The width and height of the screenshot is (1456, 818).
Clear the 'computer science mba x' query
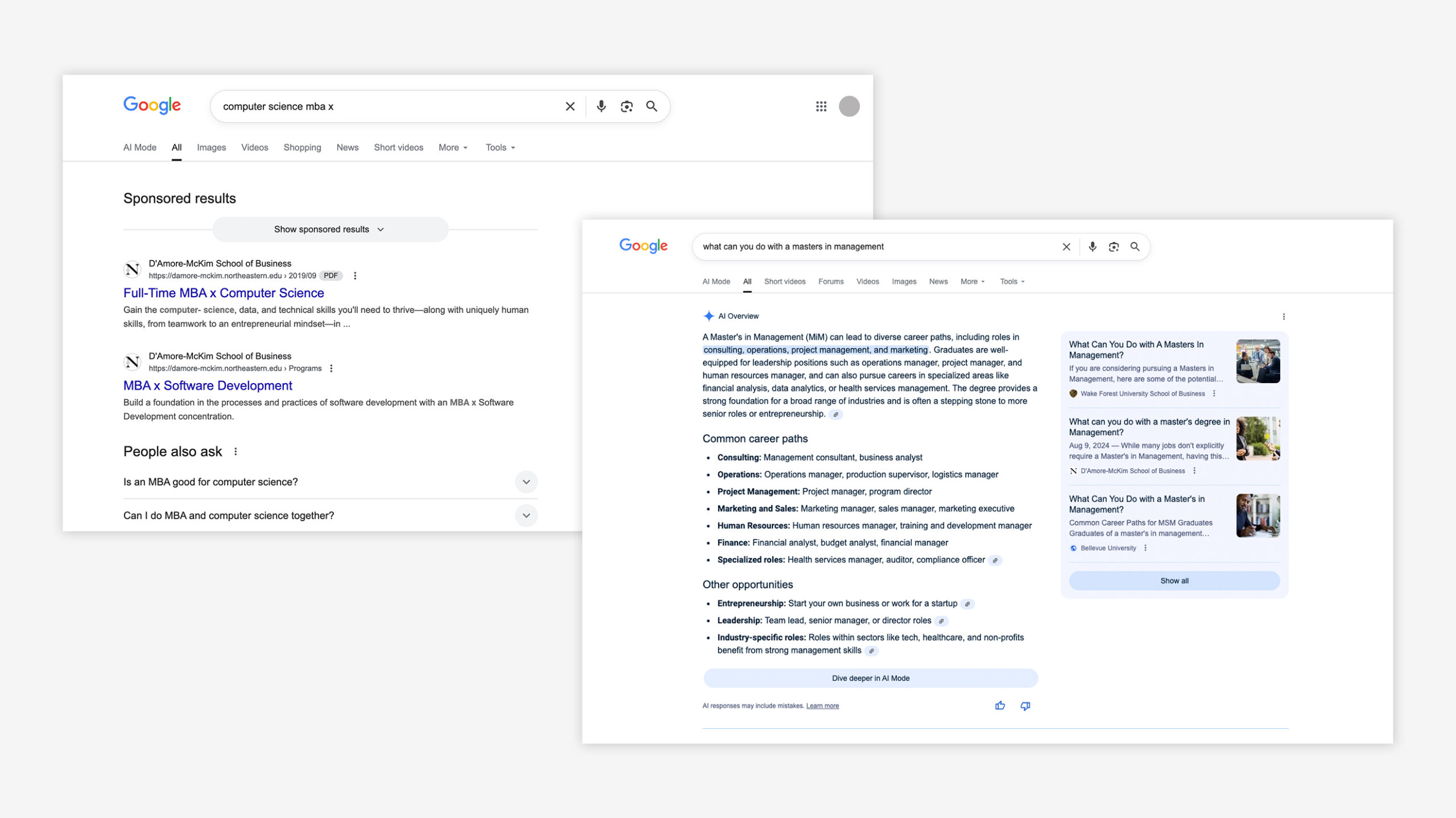click(570, 106)
